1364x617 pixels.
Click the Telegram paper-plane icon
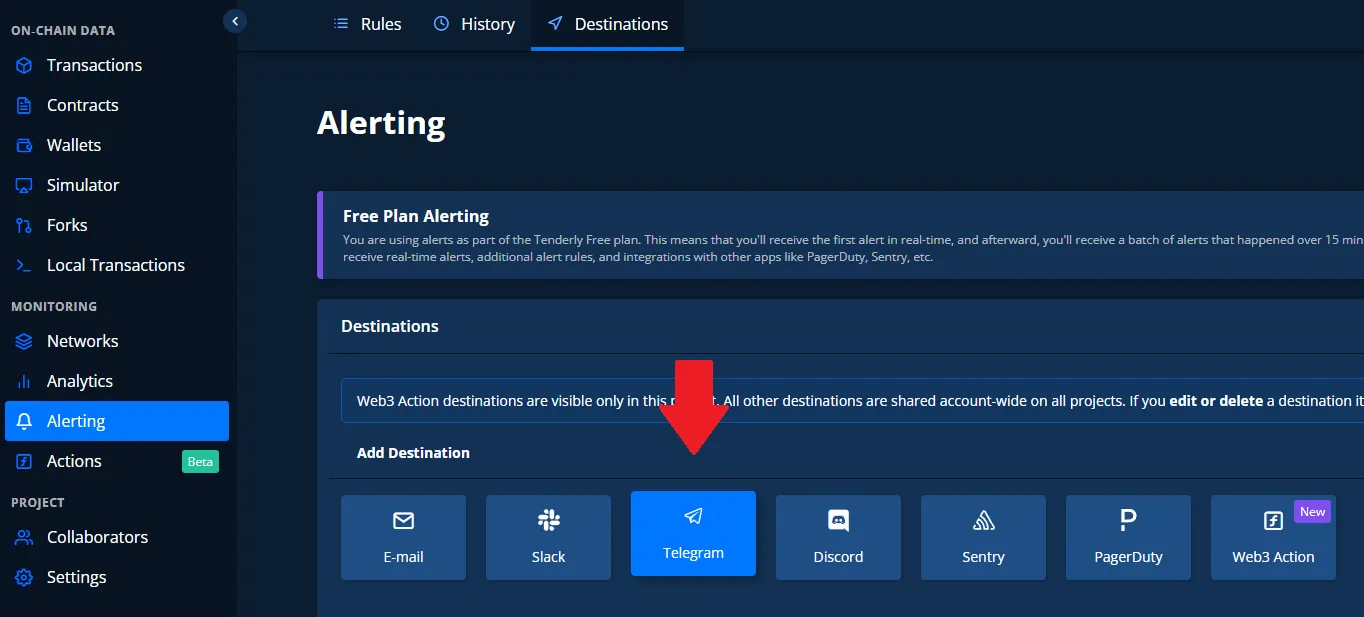pyautogui.click(x=693, y=516)
